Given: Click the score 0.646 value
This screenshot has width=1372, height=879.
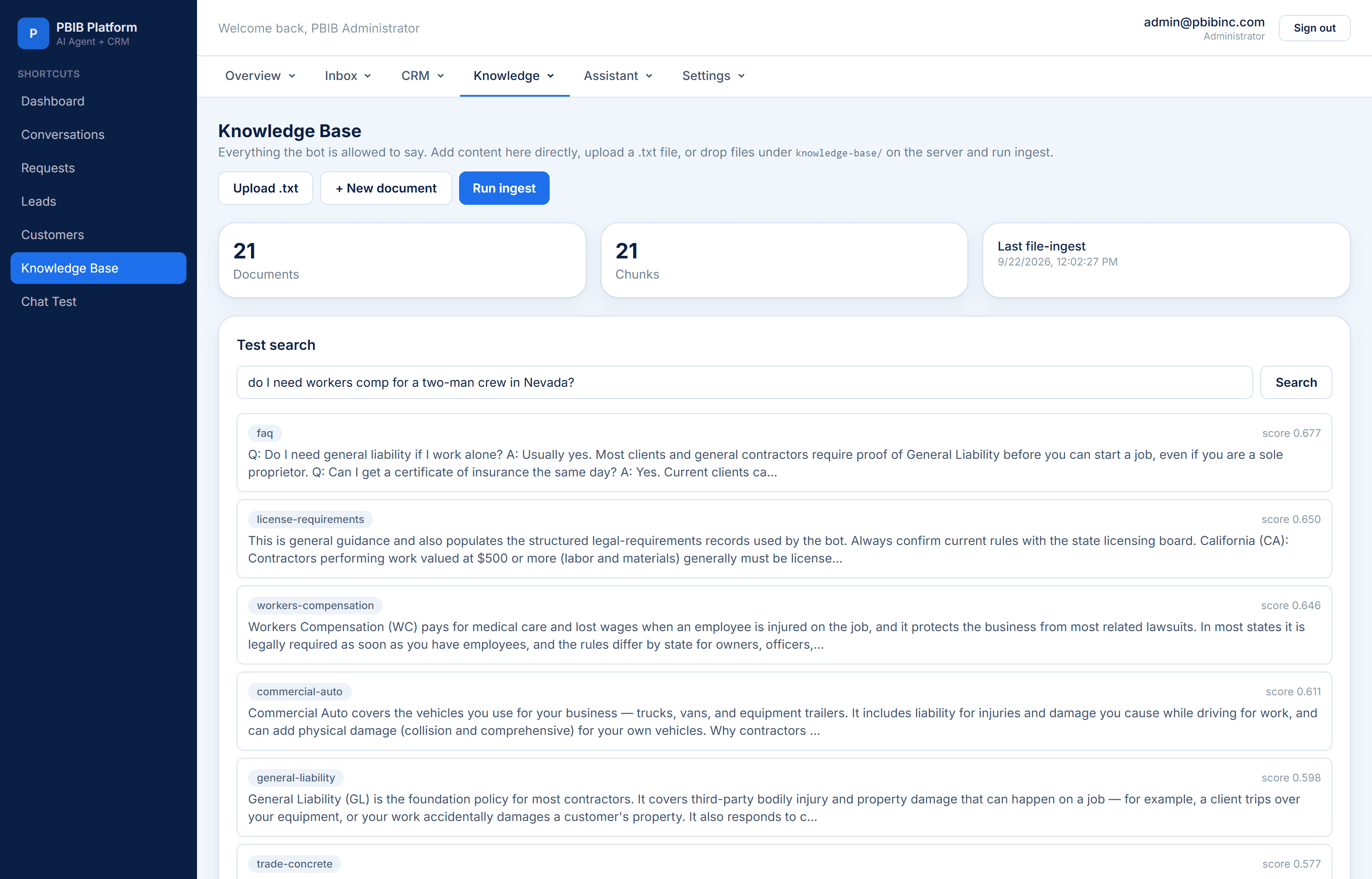Looking at the screenshot, I should (1291, 606).
